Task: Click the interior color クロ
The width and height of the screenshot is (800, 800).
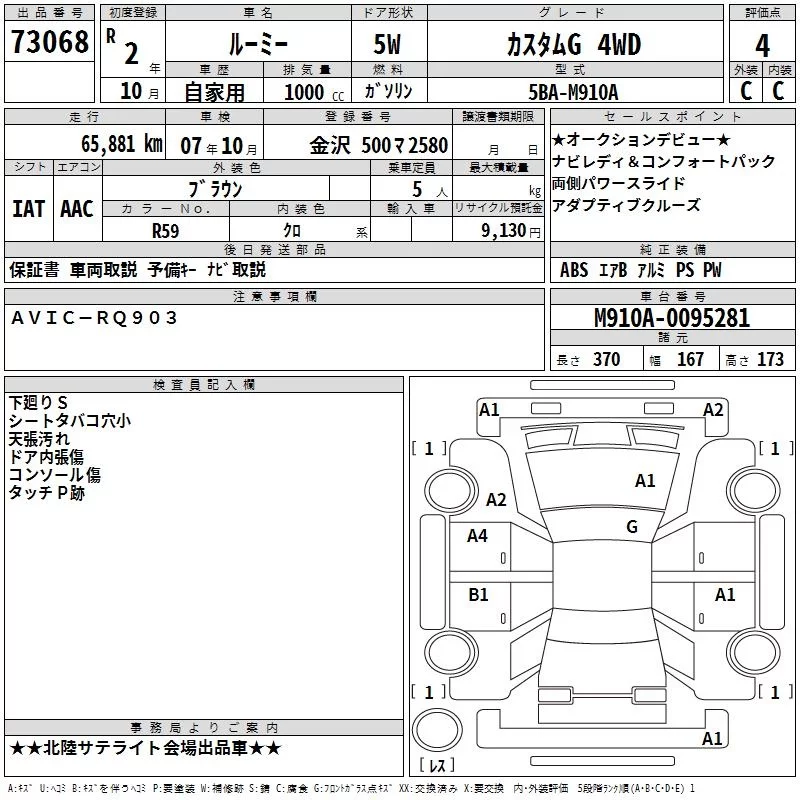Action: 292,231
